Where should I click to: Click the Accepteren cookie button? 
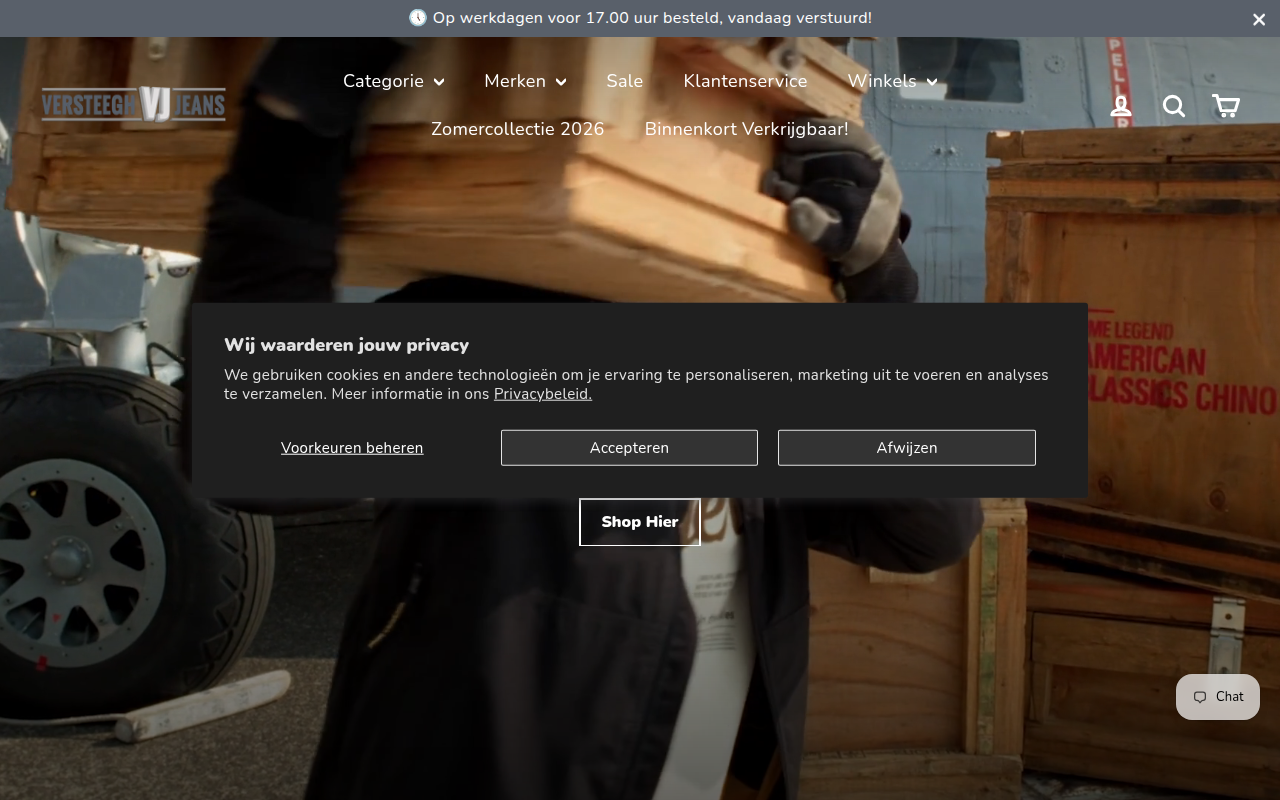point(629,448)
